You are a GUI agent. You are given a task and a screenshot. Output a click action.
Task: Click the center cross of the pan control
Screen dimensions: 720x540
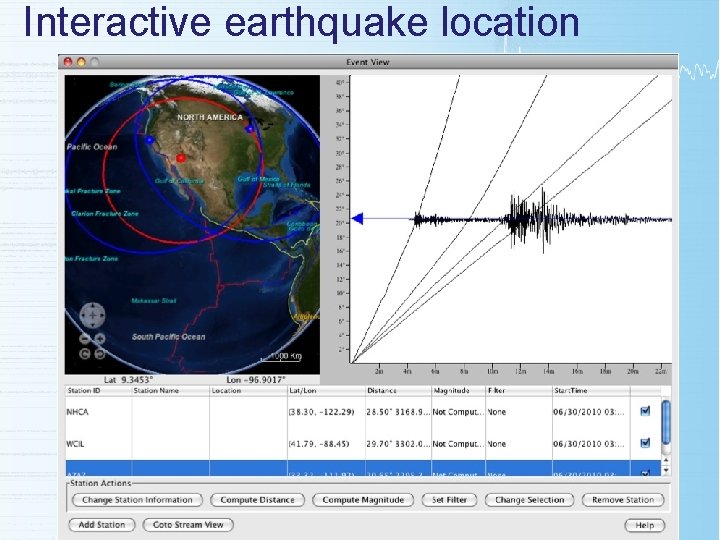point(92,315)
